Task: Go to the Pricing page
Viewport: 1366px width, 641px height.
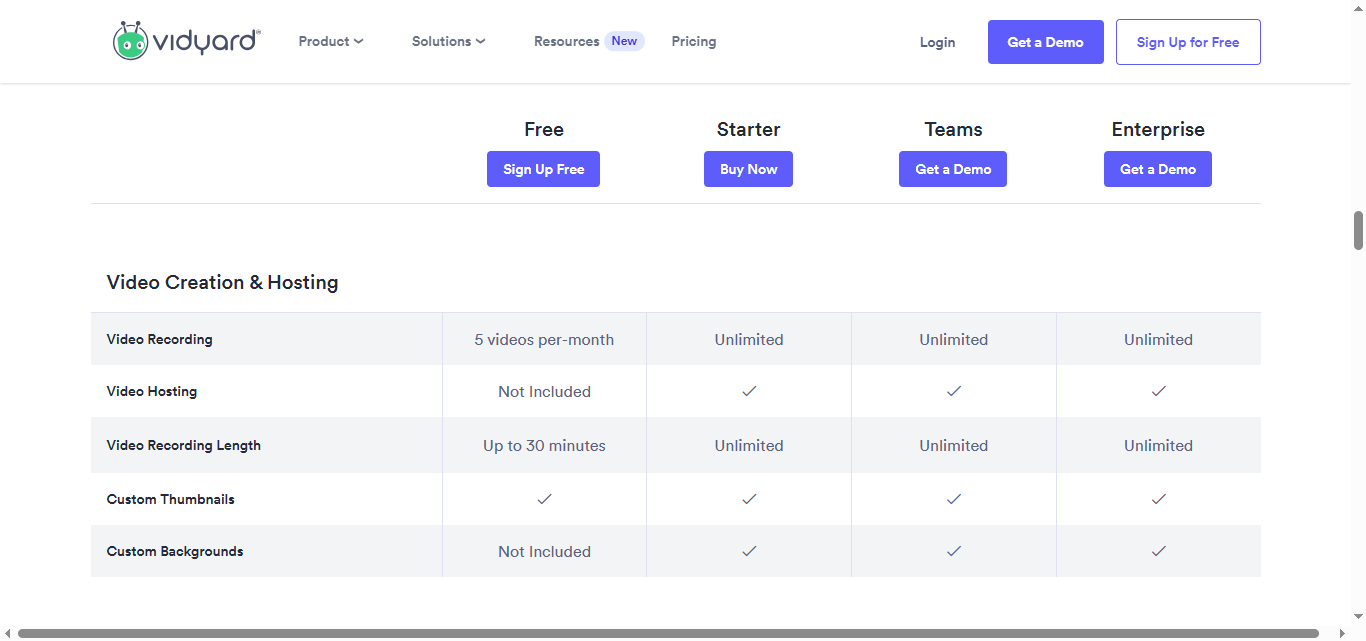Action: [x=694, y=41]
